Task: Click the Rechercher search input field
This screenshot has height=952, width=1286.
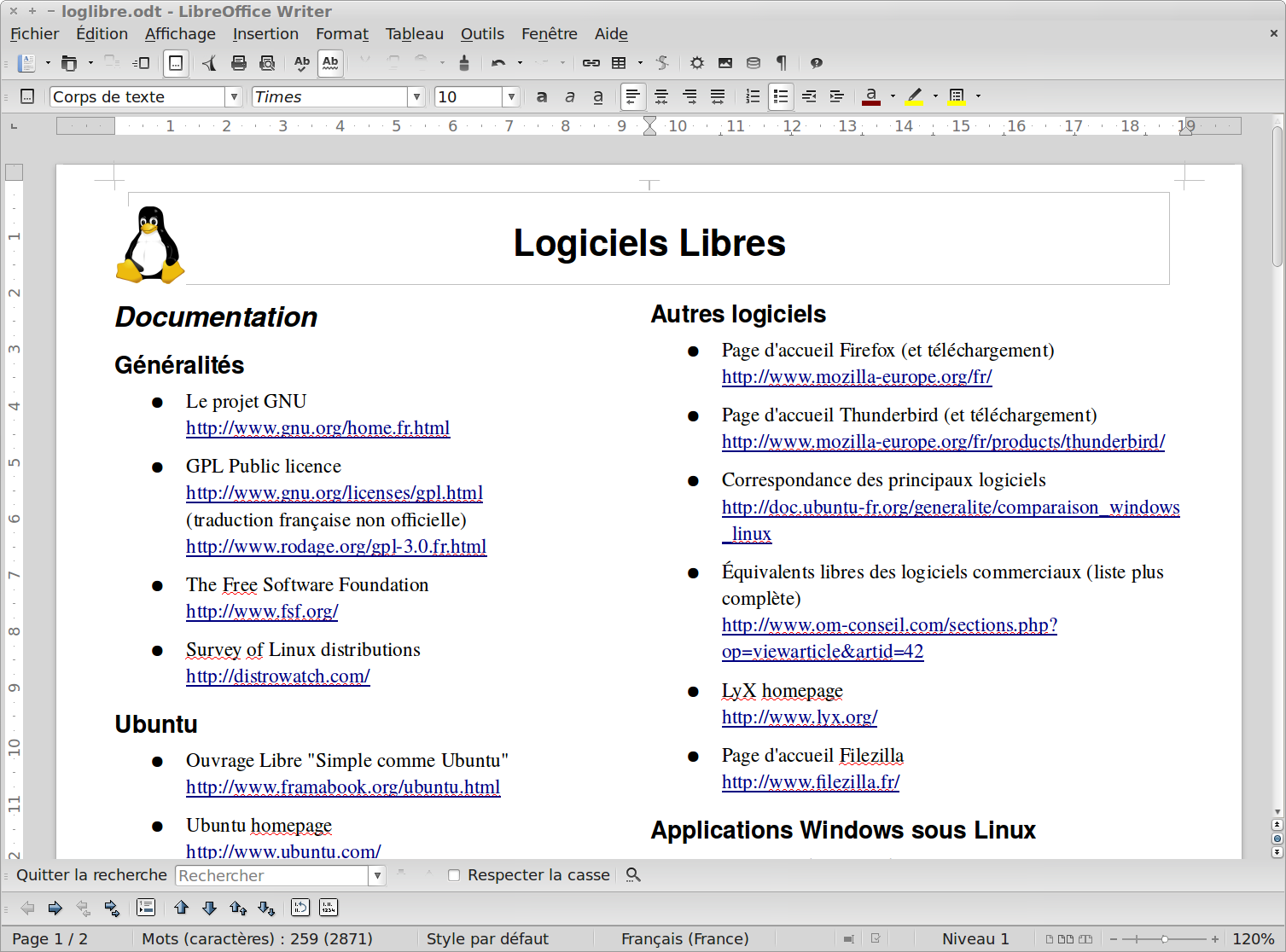Action: pyautogui.click(x=272, y=875)
